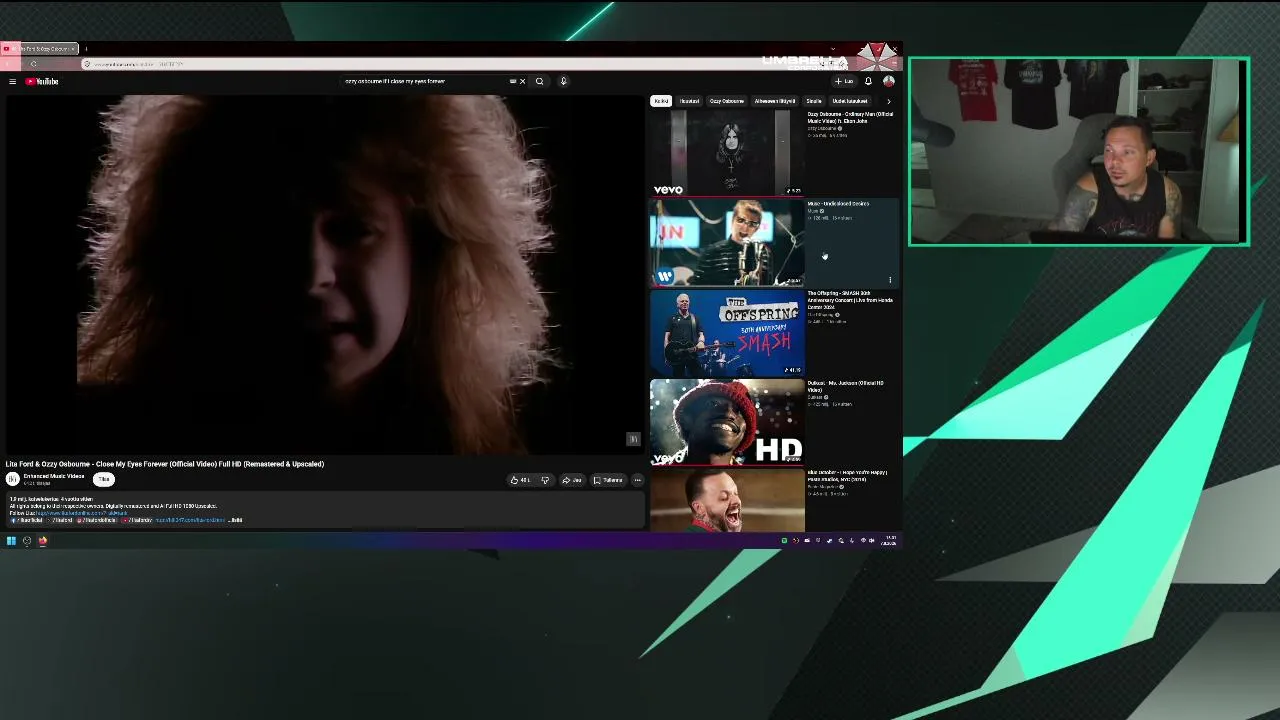Open Muse Undisclosed Desires video thumbnail
This screenshot has width=1280, height=720.
pyautogui.click(x=727, y=243)
